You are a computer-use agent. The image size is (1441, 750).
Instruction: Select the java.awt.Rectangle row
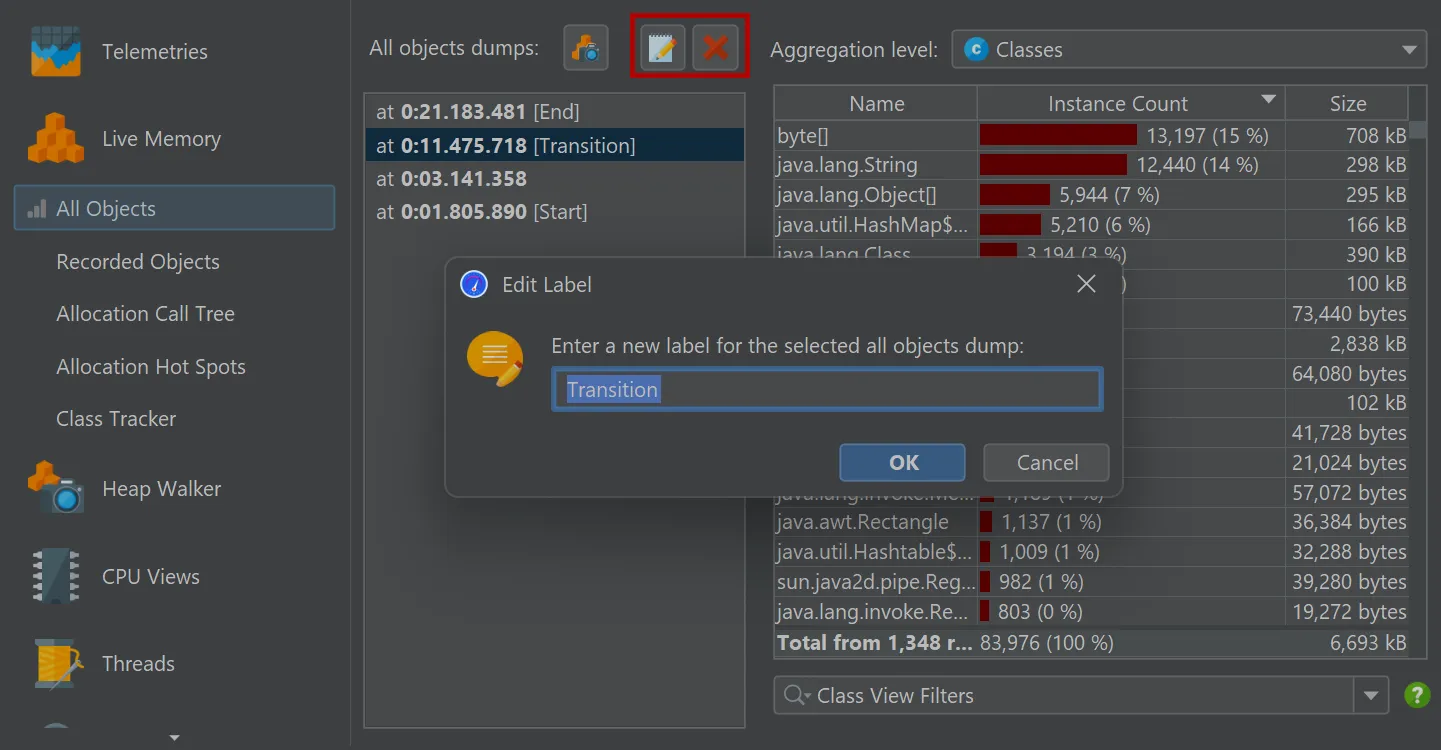[1091, 522]
